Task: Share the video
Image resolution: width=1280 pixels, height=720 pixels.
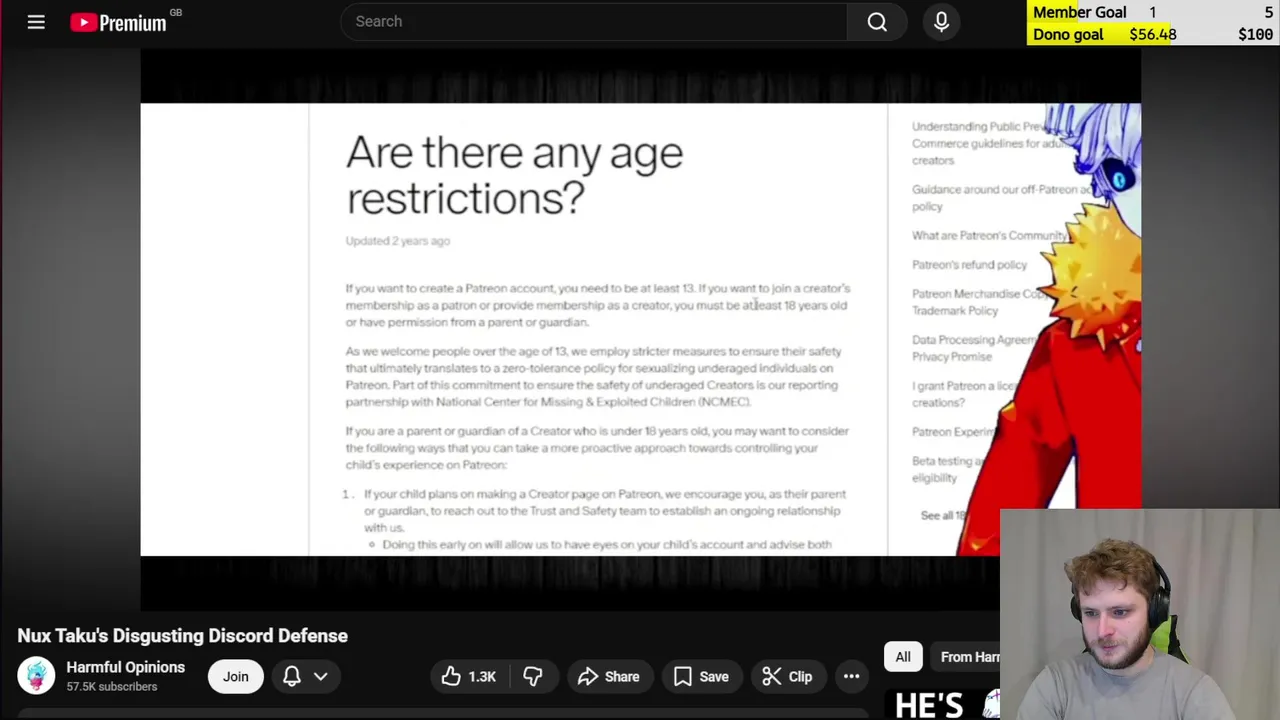Action: click(x=608, y=677)
